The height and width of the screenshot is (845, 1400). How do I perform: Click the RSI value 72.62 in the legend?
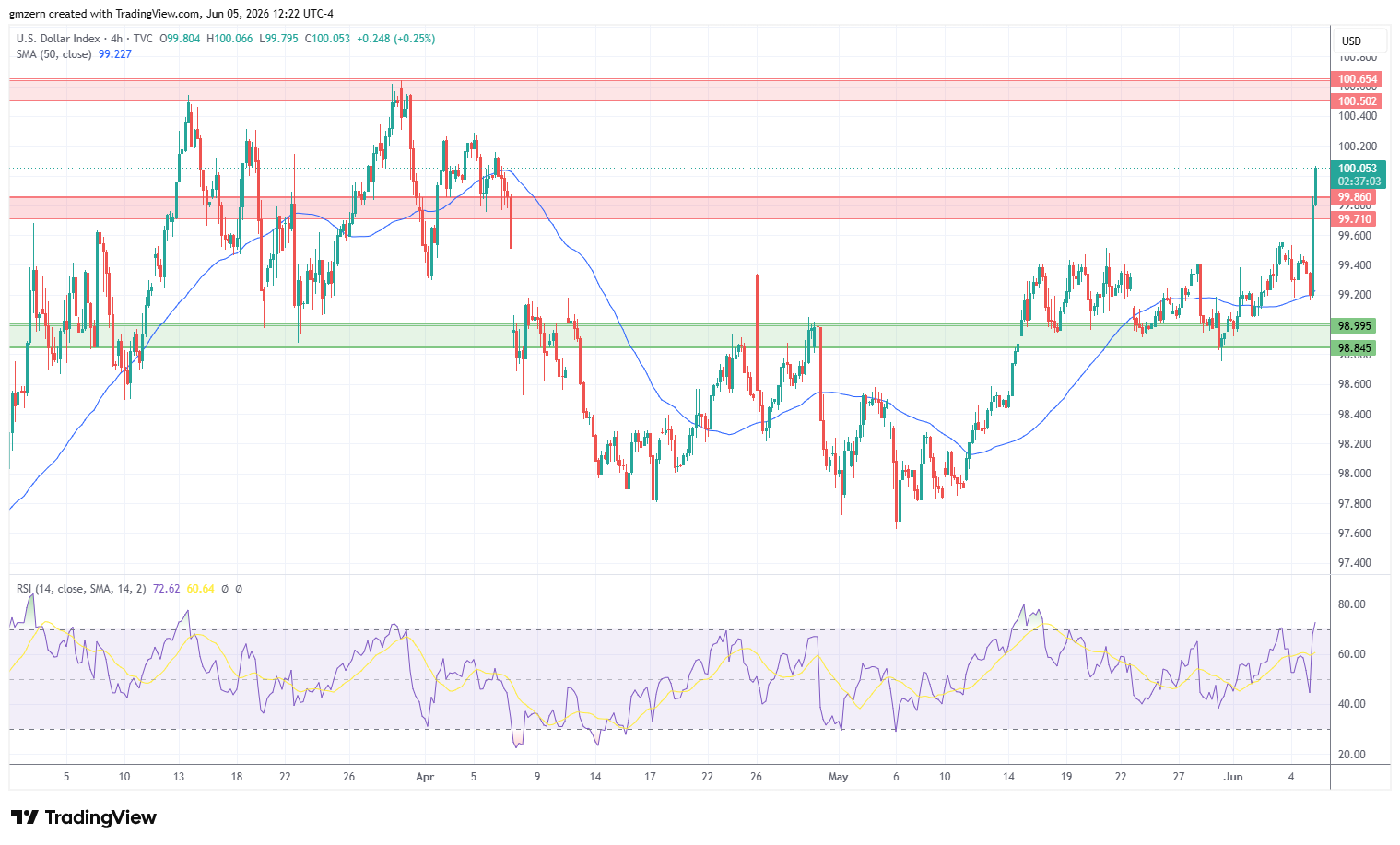click(166, 588)
